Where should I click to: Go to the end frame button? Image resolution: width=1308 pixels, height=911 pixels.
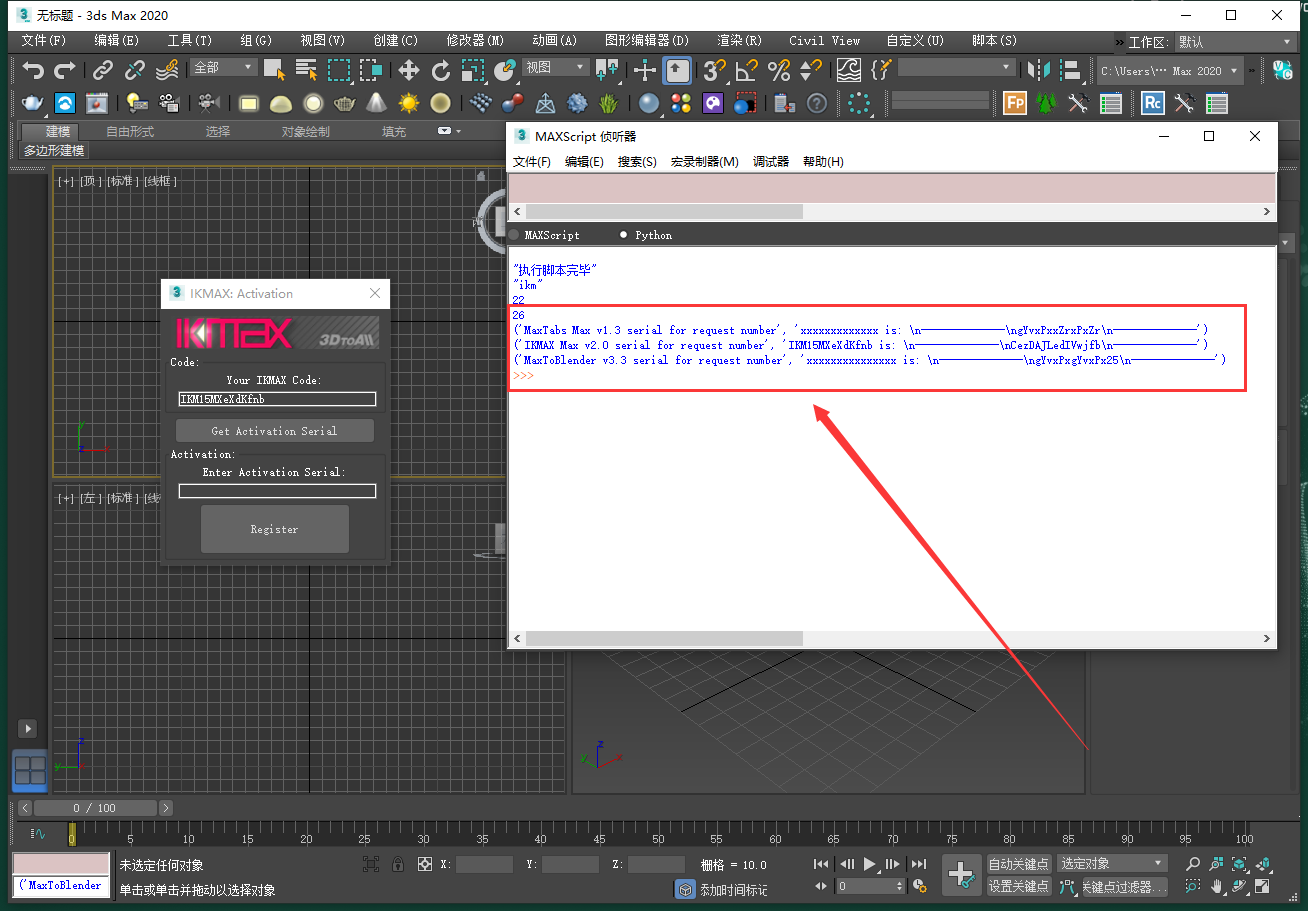[918, 864]
